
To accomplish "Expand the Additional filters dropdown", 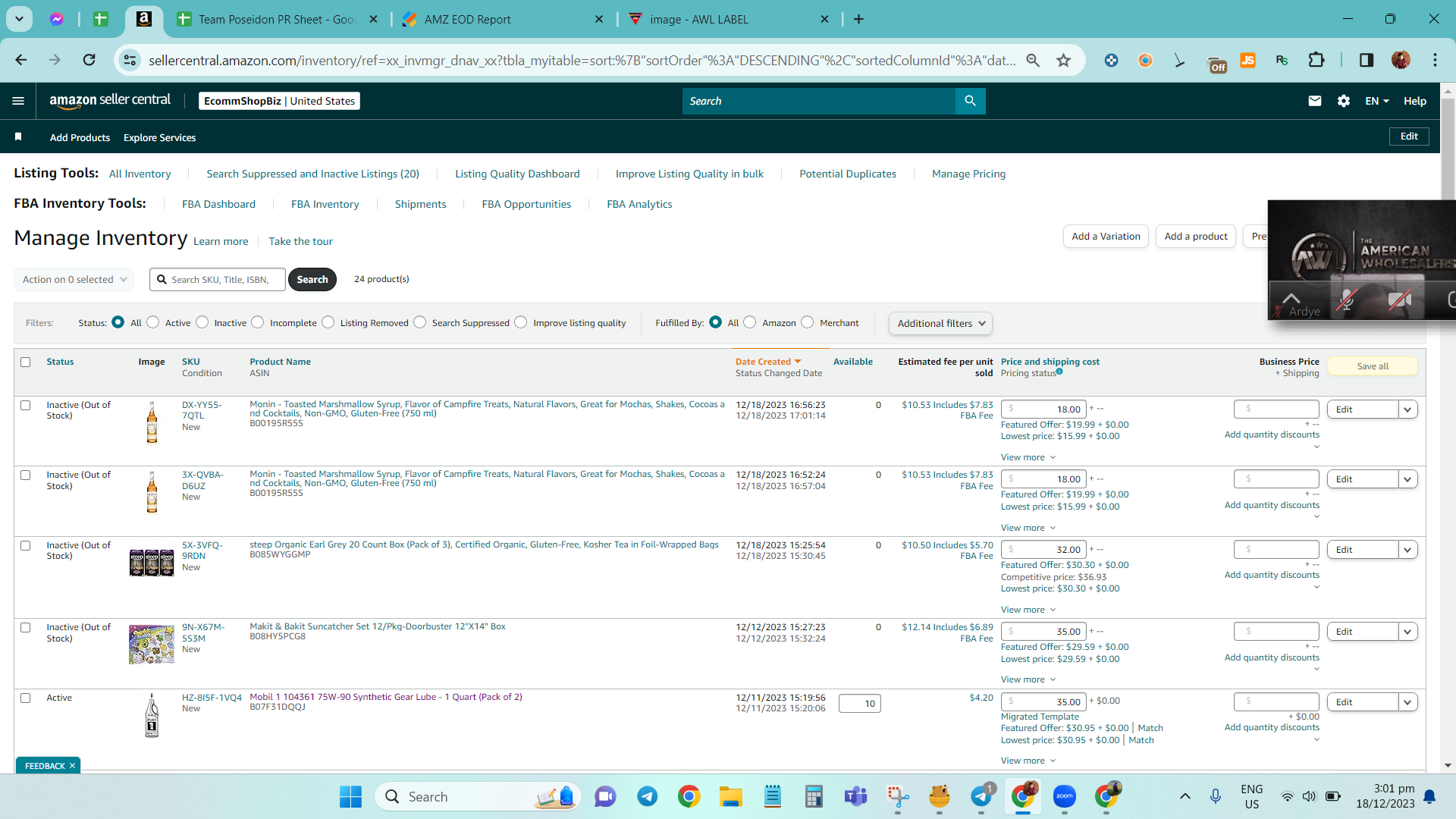I will (x=940, y=323).
